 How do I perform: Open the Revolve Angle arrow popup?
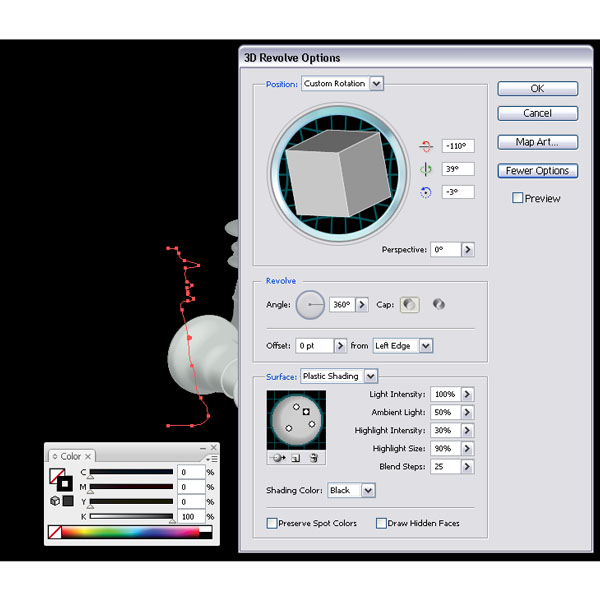tap(362, 305)
